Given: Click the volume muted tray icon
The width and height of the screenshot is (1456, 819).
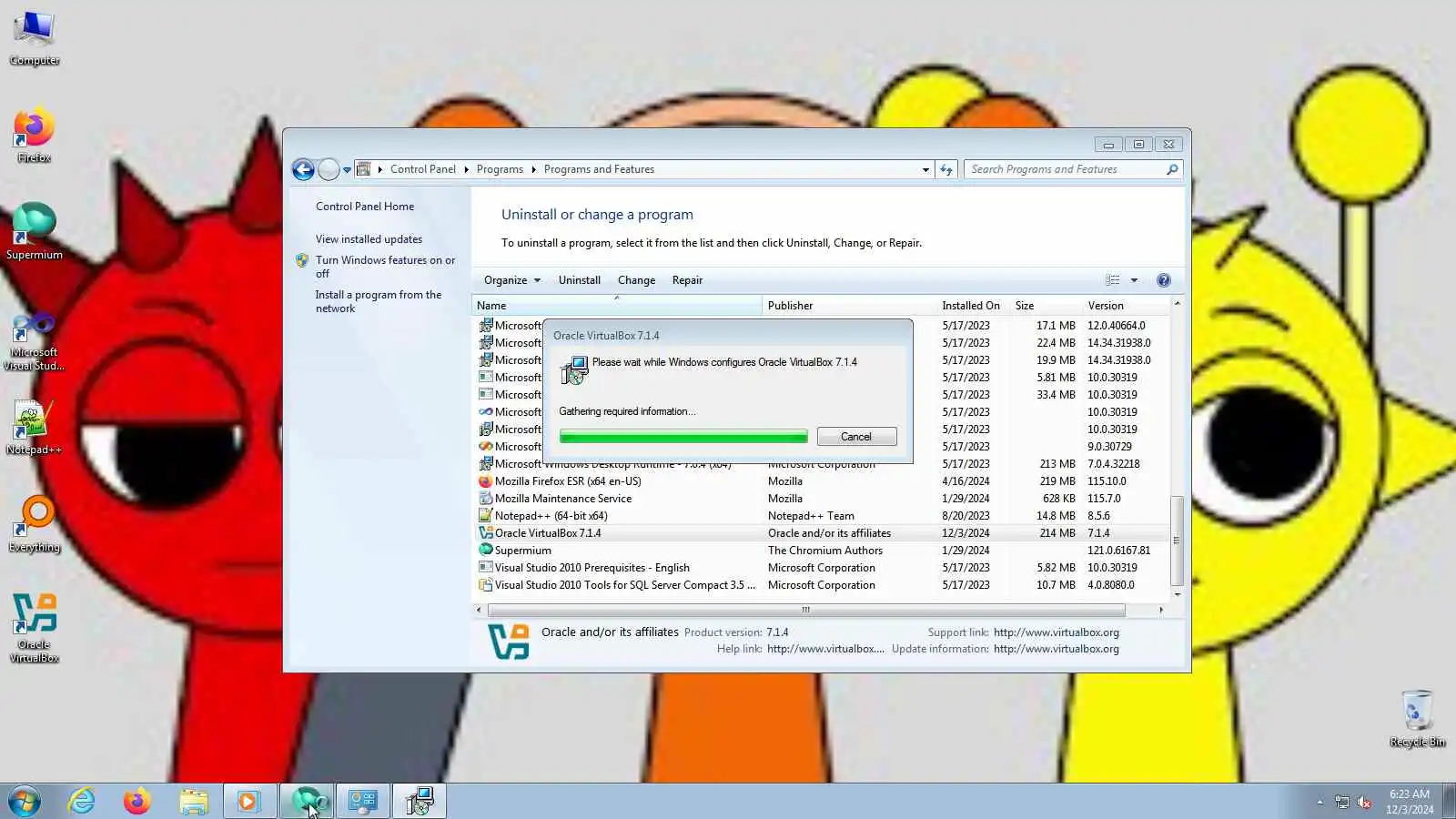Looking at the screenshot, I should click(1364, 802).
